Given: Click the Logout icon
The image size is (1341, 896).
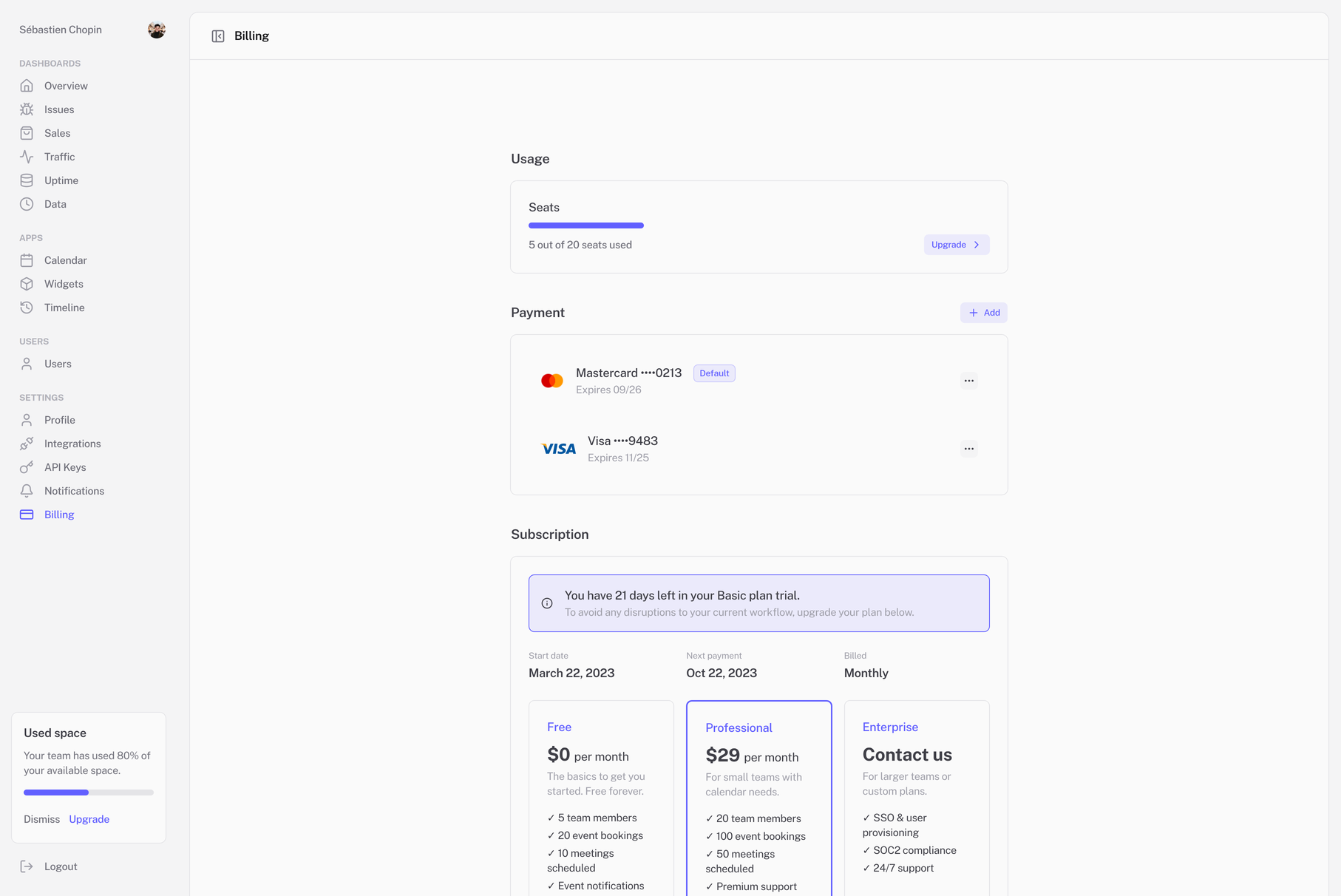Looking at the screenshot, I should 27,866.
